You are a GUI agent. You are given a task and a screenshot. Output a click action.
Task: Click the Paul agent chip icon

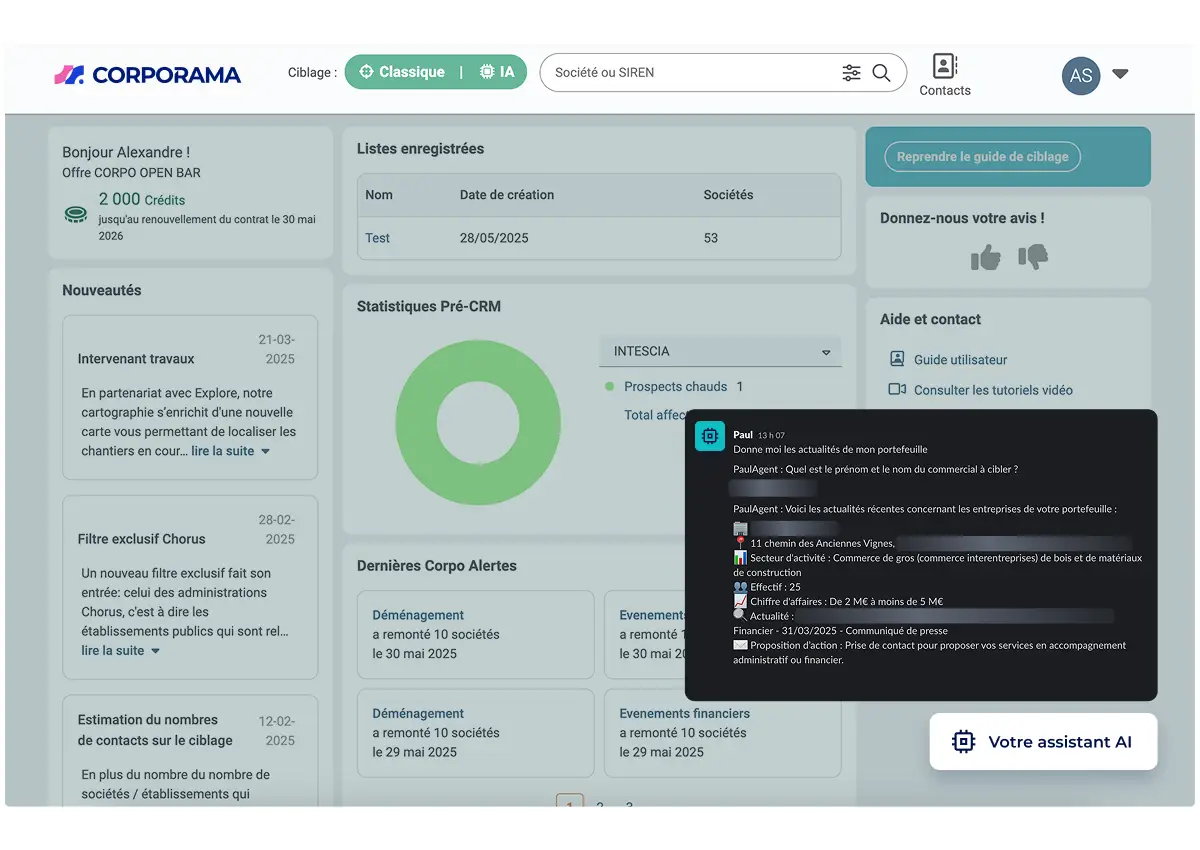coord(710,436)
